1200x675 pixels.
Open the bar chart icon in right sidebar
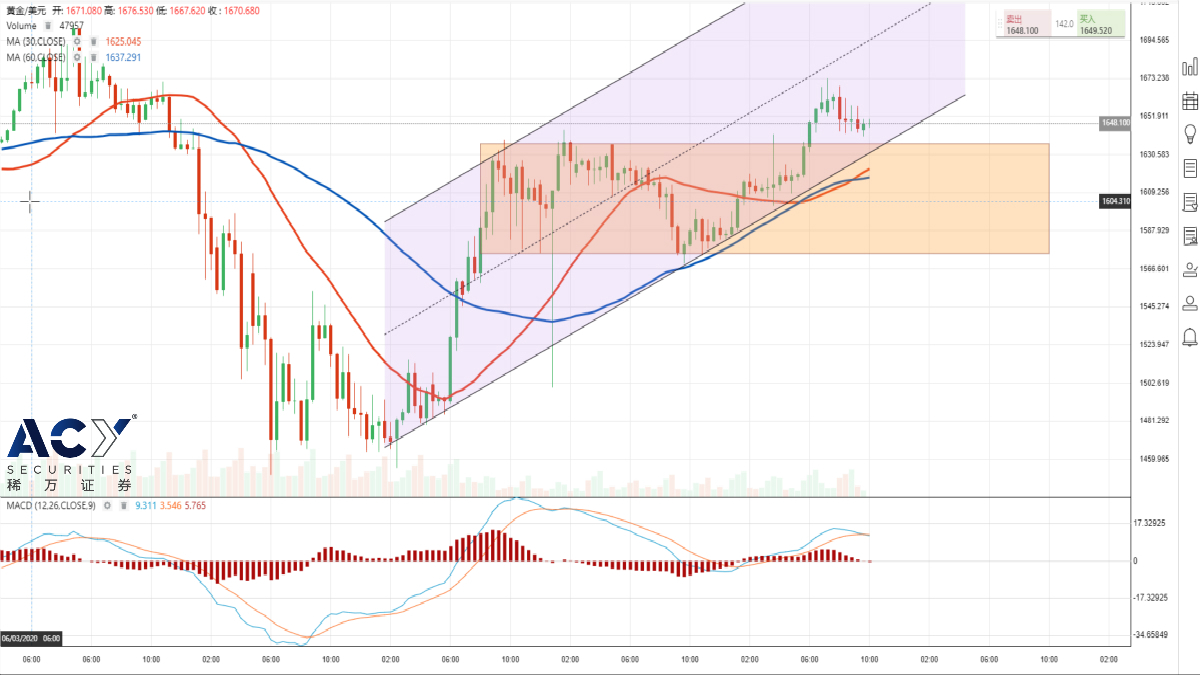click(1190, 67)
